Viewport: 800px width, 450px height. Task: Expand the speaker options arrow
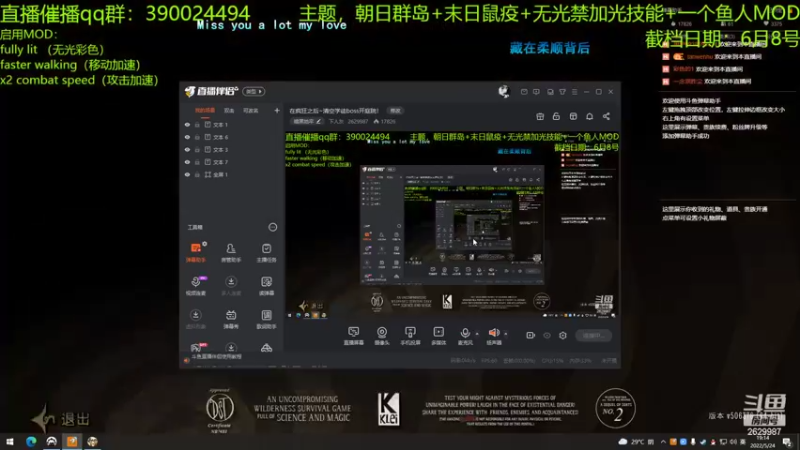coord(506,334)
